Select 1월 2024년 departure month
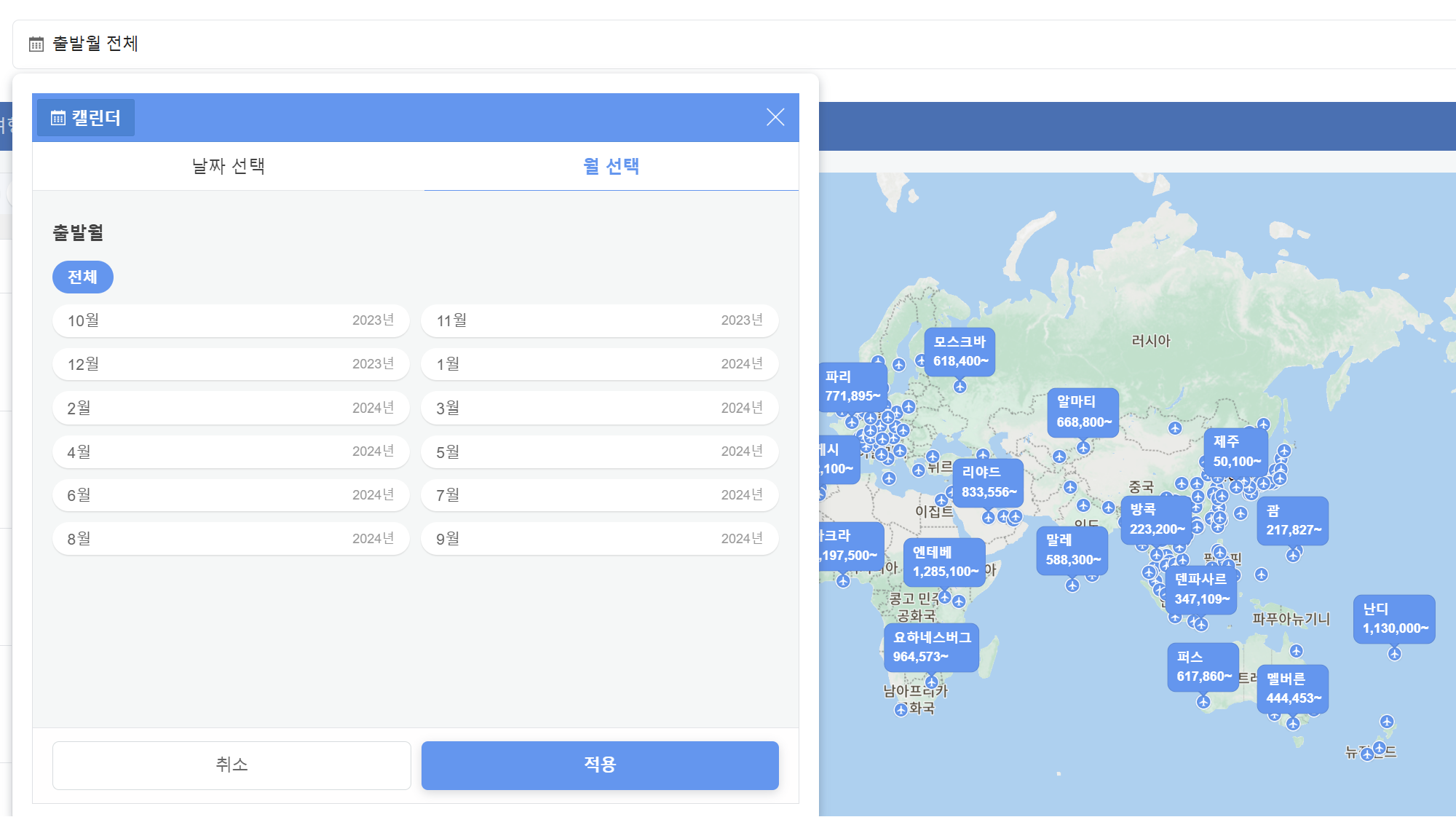 (x=599, y=364)
